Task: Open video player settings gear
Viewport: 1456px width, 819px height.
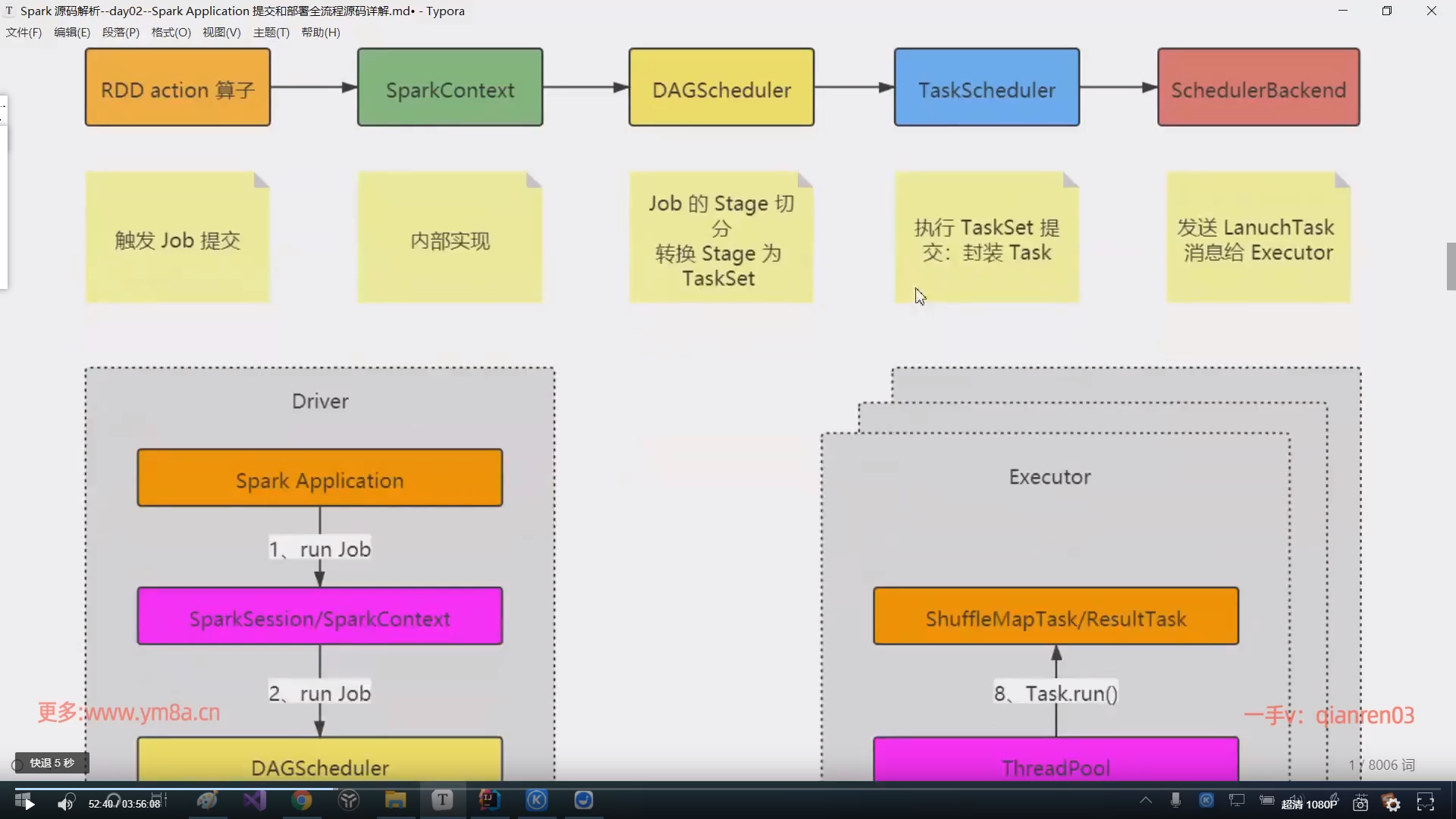Action: click(1392, 803)
